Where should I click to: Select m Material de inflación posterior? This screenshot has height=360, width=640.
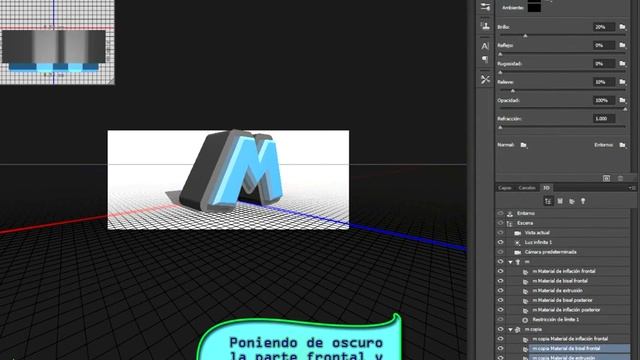[x=568, y=310]
